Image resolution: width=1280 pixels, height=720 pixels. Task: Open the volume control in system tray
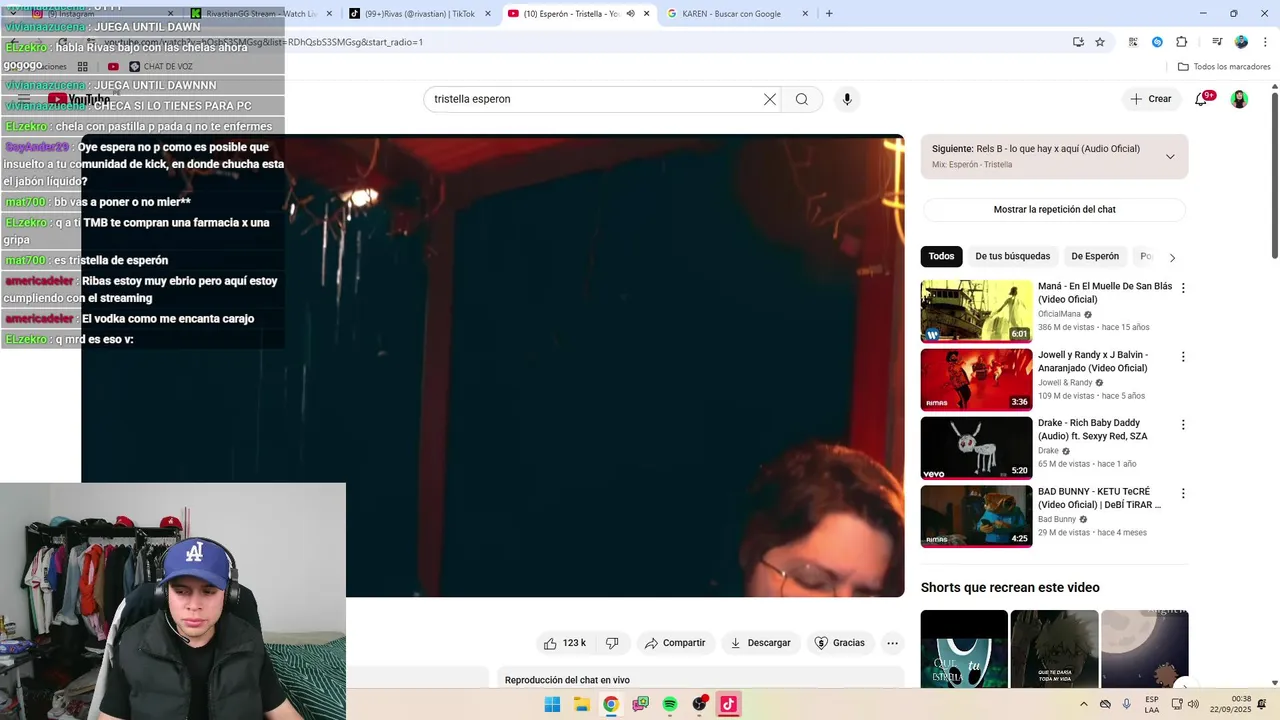(1193, 704)
